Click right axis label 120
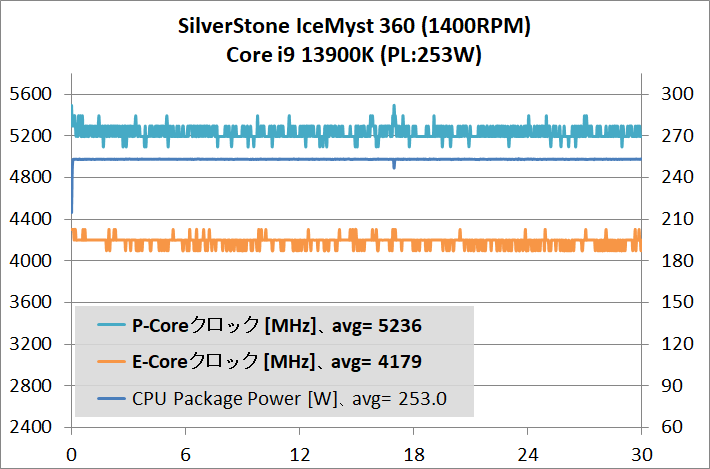710x469 pixels. [677, 344]
